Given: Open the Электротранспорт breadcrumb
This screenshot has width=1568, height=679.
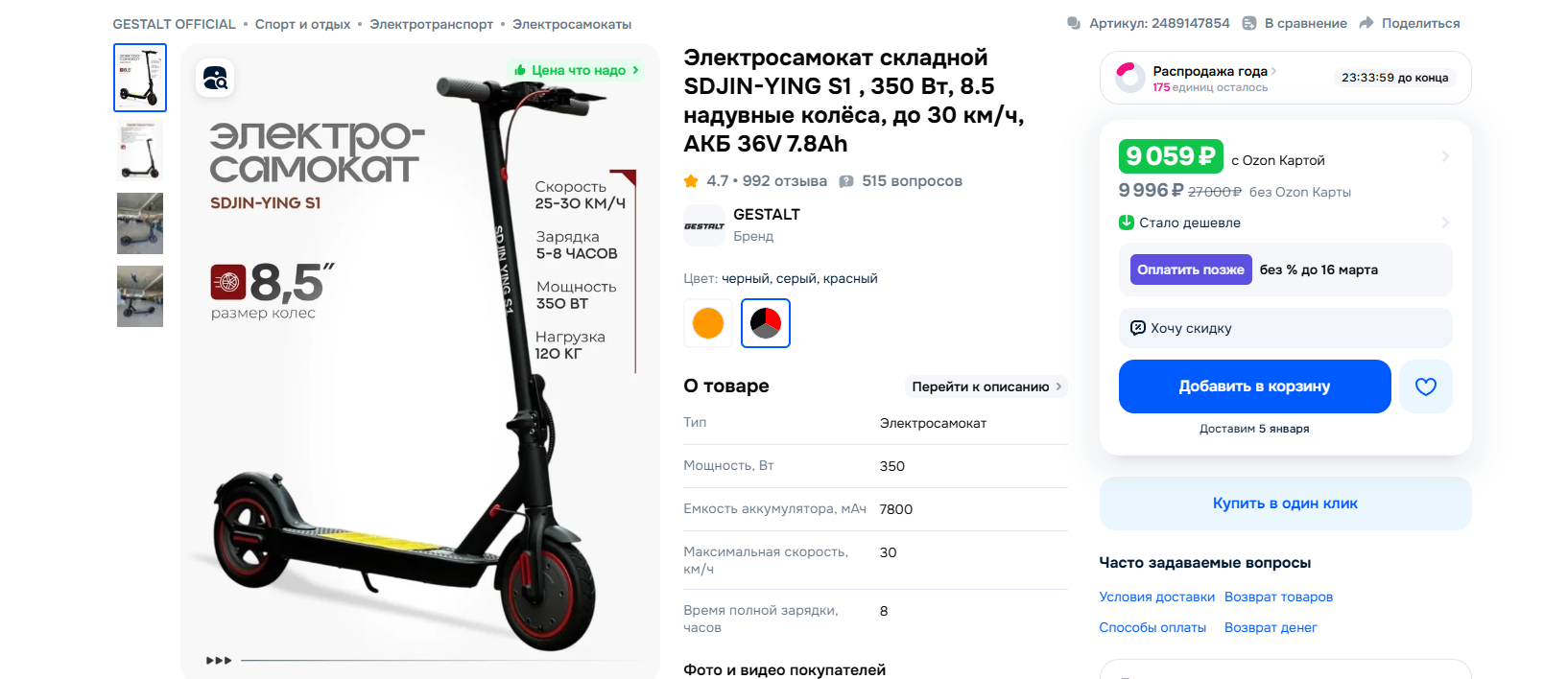Looking at the screenshot, I should 432,24.
